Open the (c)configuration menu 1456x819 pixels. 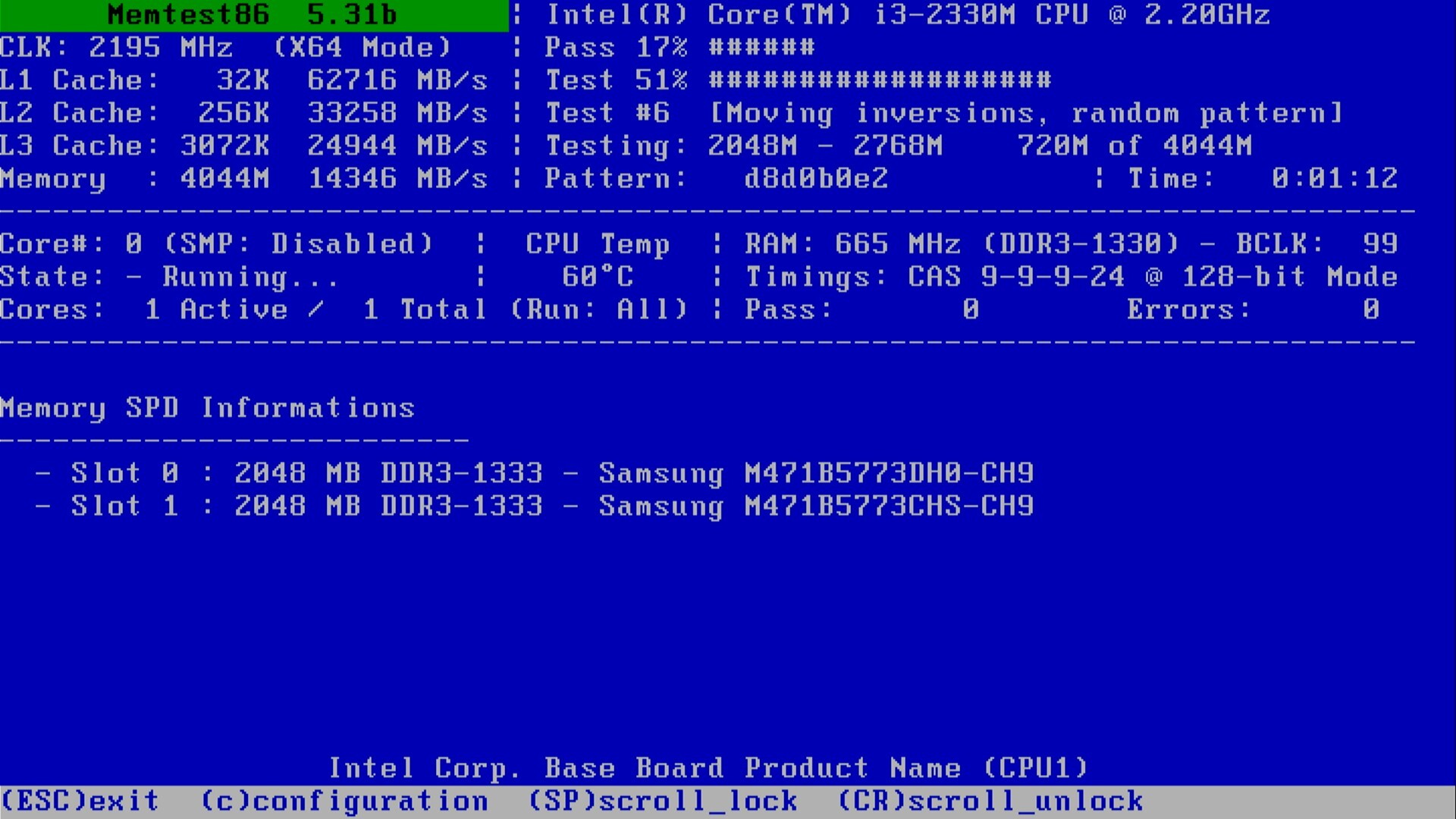click(345, 801)
